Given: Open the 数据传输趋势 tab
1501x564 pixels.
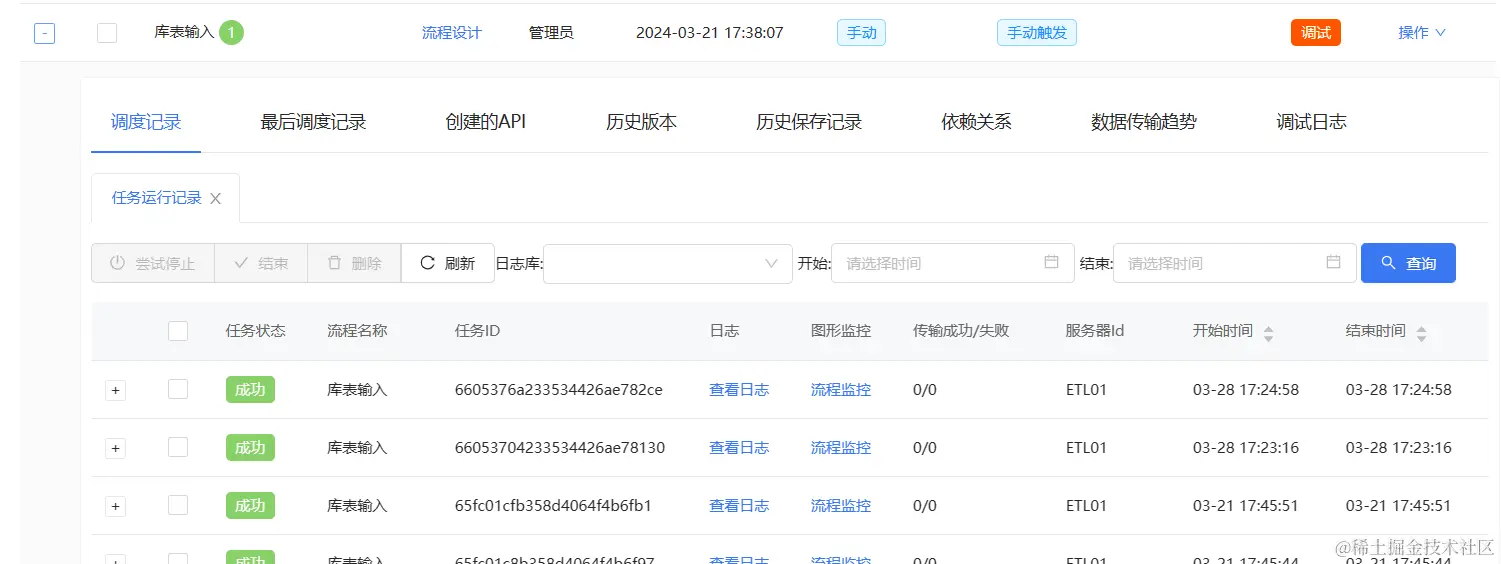Looking at the screenshot, I should 1144,122.
